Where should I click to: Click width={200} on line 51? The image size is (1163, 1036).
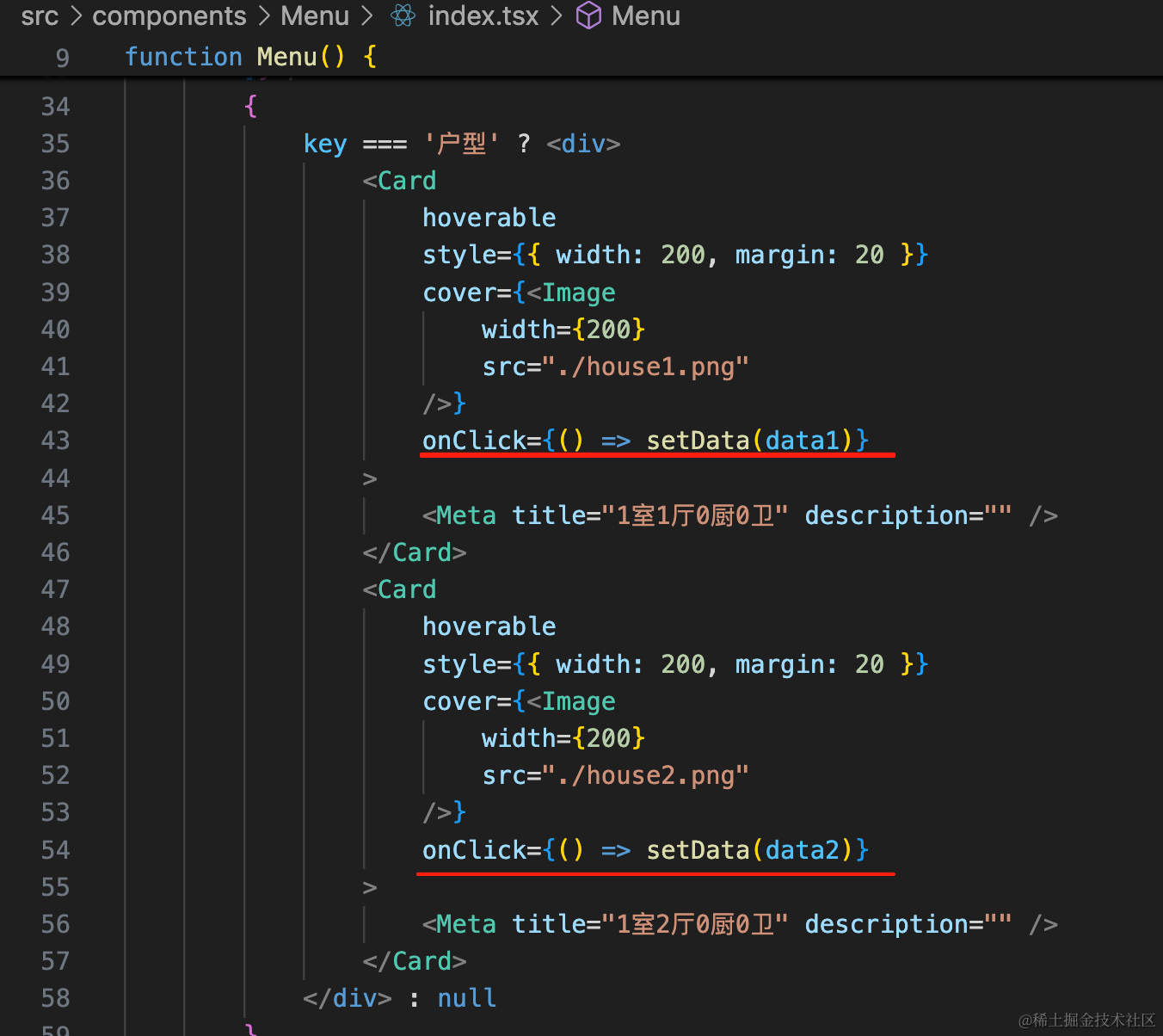click(563, 738)
